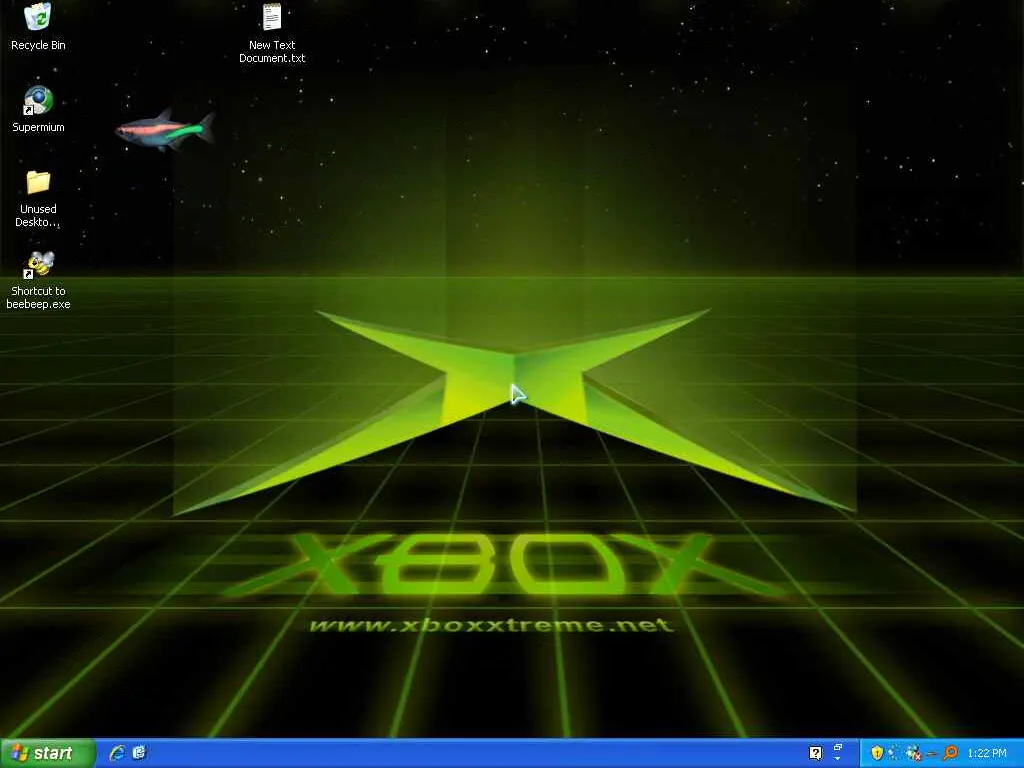Image resolution: width=1024 pixels, height=768 pixels.
Task: Open the Start menu
Action: click(x=48, y=753)
